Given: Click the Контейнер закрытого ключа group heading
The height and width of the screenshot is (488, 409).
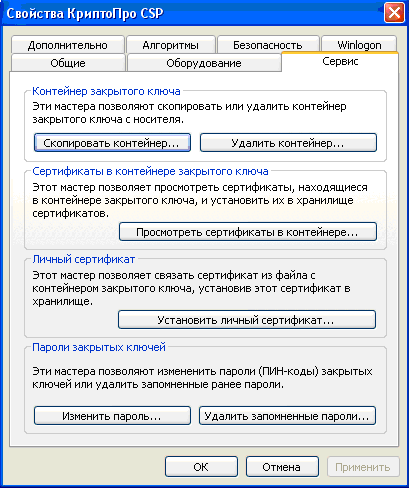Looking at the screenshot, I should pos(106,91).
